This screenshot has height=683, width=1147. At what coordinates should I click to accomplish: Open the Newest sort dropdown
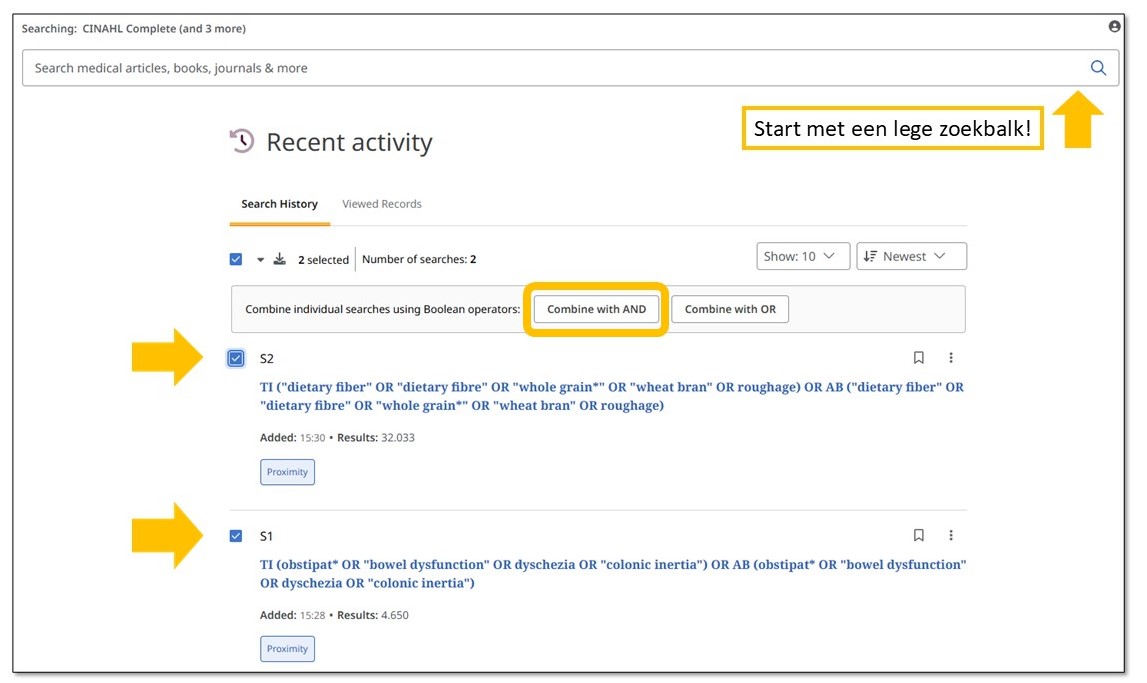(911, 257)
